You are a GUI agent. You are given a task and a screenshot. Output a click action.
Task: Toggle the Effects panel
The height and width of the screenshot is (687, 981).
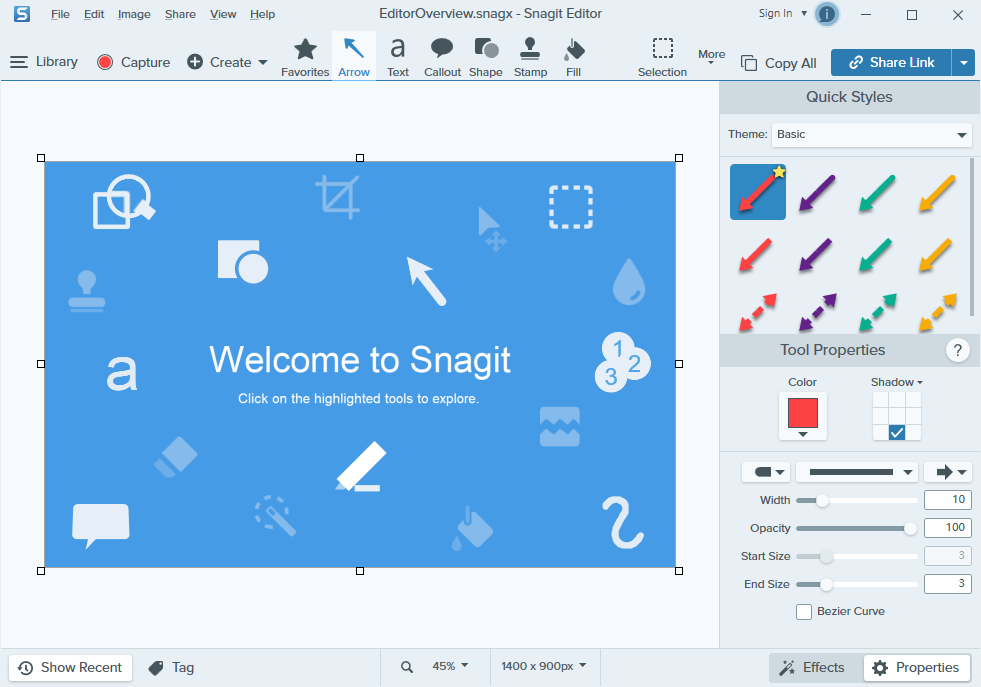click(x=813, y=668)
